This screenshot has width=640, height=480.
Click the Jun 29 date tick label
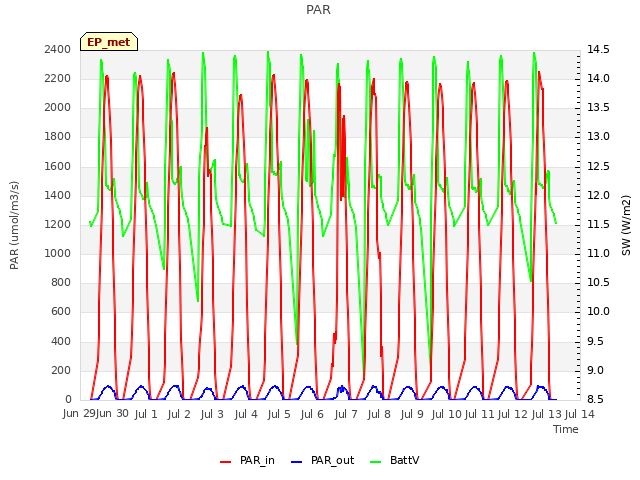[79, 414]
